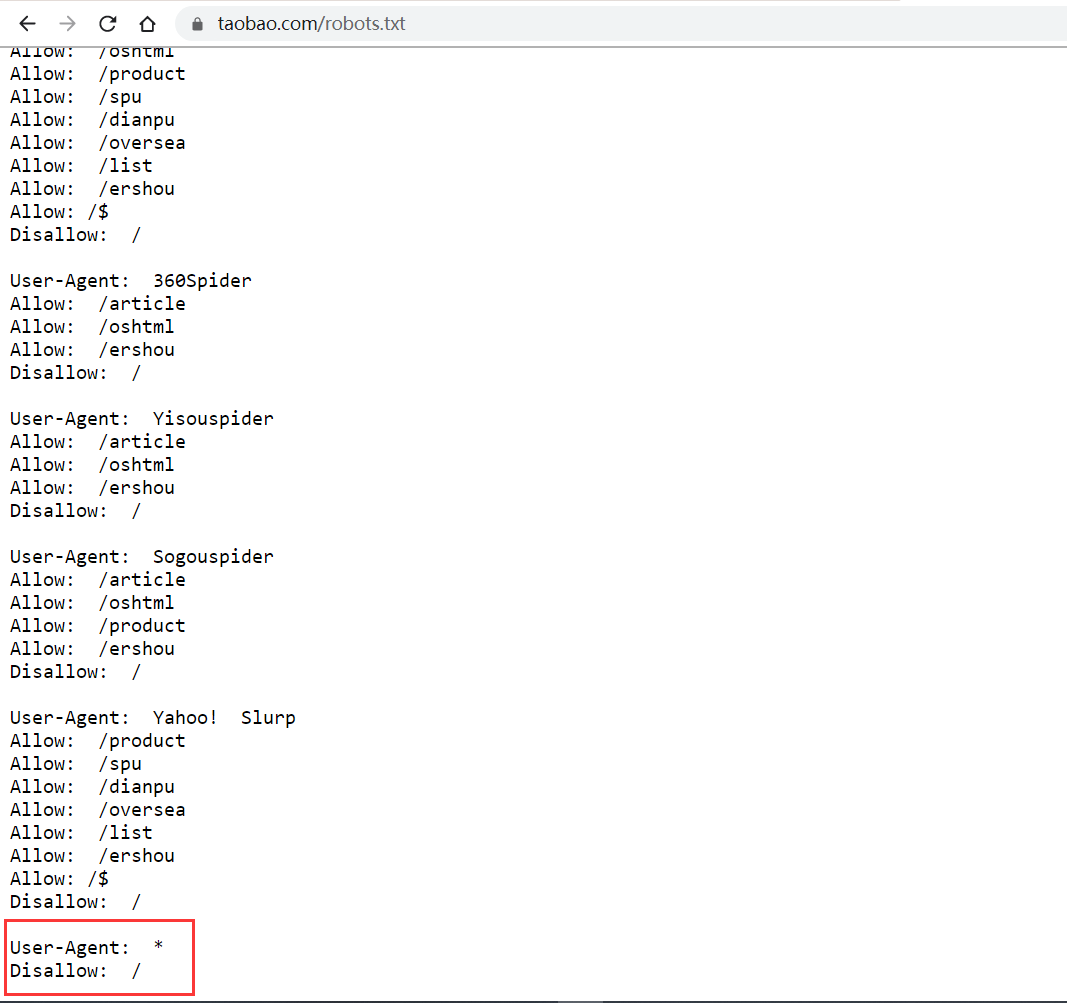Click 'Allow: /spu' in the topmost section

(x=76, y=97)
